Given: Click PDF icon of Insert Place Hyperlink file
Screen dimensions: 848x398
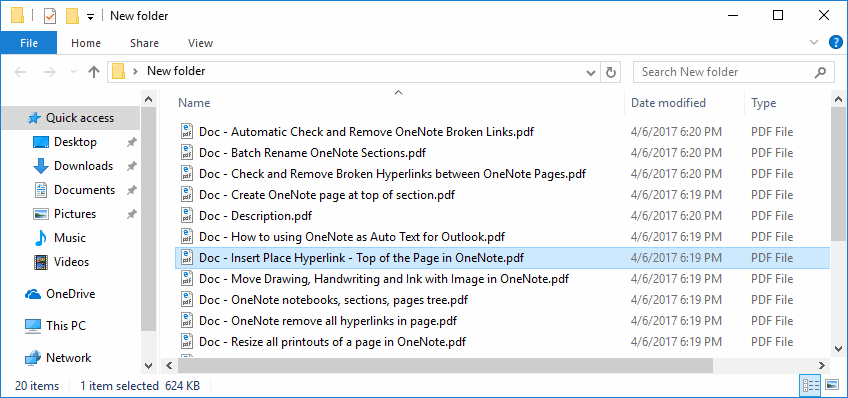Looking at the screenshot, I should coord(187,257).
